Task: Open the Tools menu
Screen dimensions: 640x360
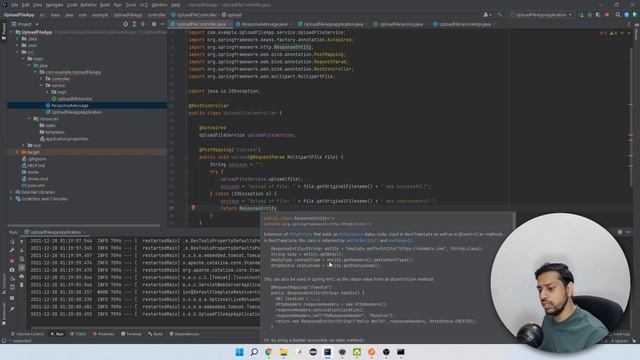Action: [131, 5]
